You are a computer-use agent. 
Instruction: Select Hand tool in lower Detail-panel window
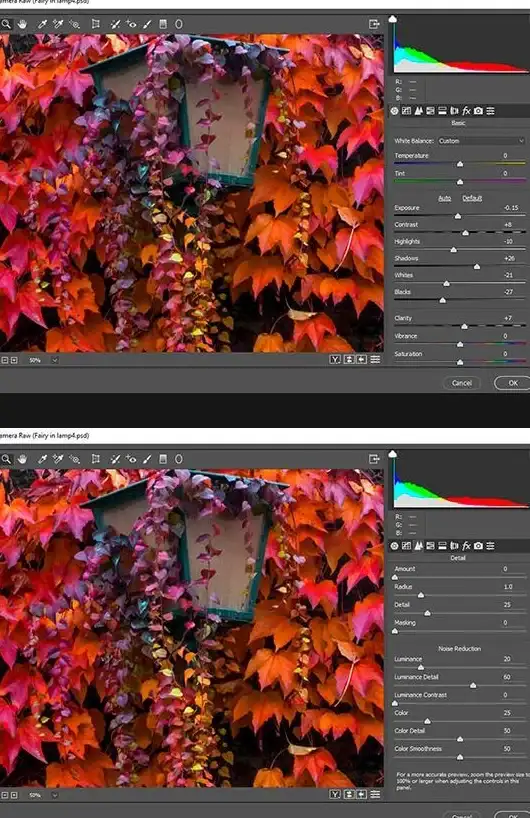[22, 459]
